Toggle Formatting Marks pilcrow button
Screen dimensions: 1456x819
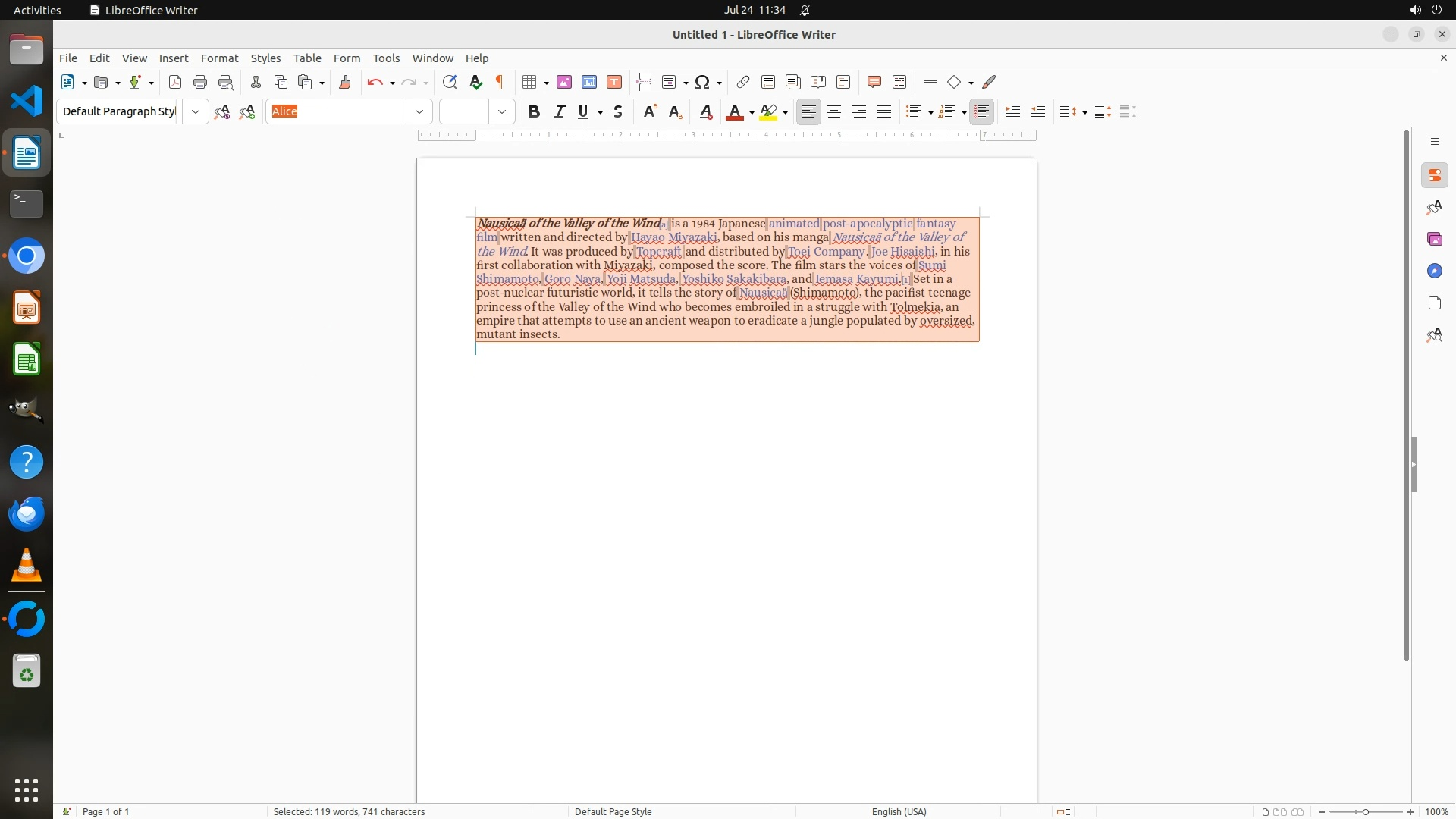500,82
